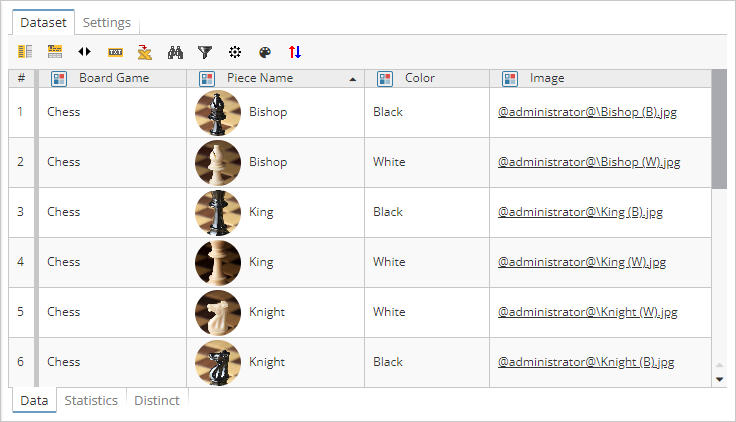Click the Image column header
The width and height of the screenshot is (736, 422).
(600, 78)
